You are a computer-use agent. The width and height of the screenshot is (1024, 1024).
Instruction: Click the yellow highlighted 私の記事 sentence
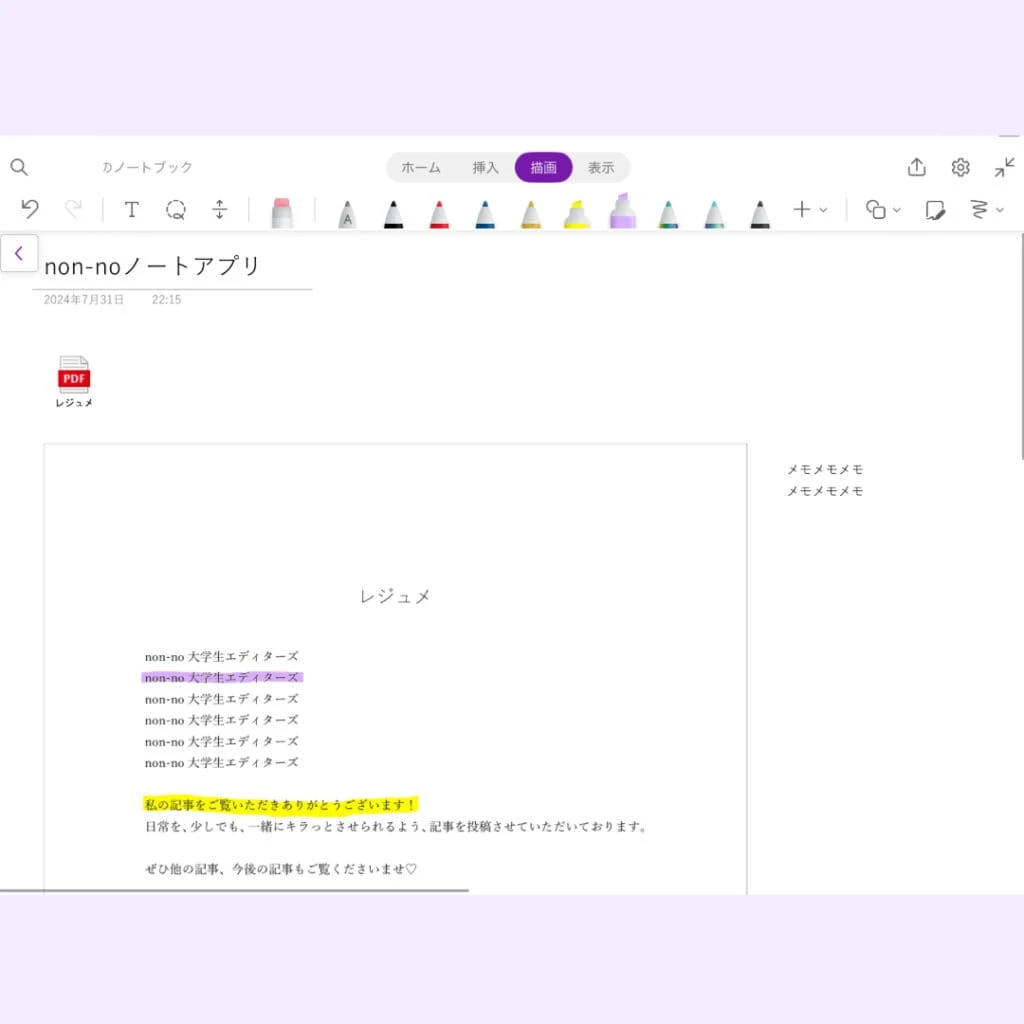[280, 805]
